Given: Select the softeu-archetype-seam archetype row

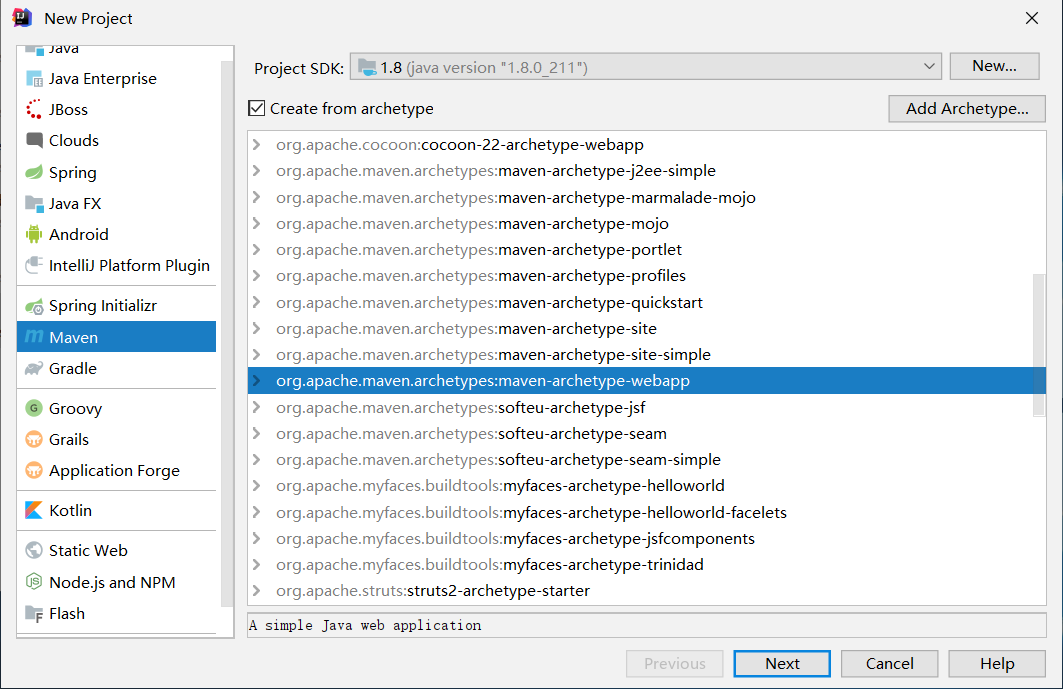Looking at the screenshot, I should (646, 433).
